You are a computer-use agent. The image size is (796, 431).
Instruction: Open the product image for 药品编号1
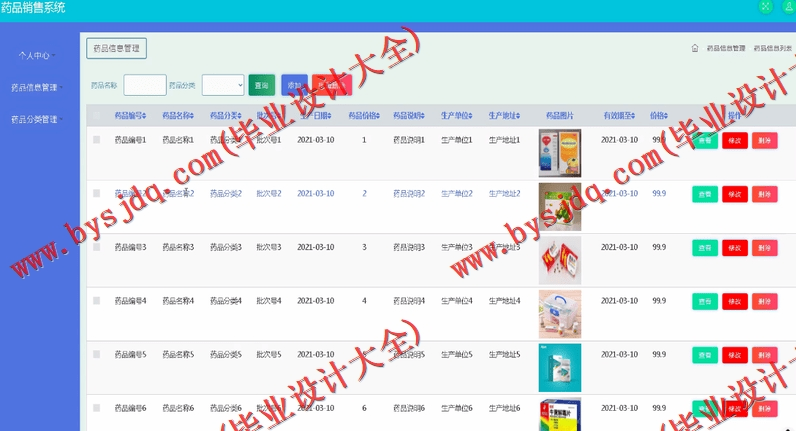pos(559,153)
